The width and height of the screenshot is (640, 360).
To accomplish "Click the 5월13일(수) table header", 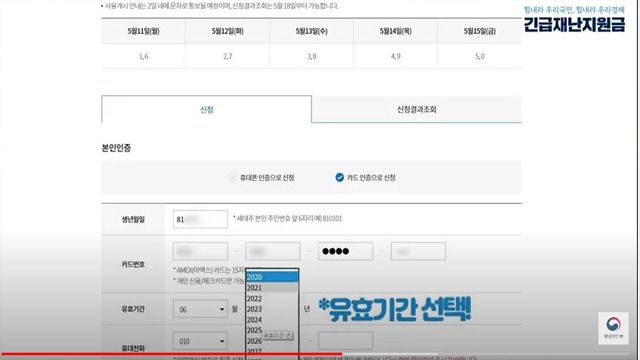I will [x=311, y=31].
